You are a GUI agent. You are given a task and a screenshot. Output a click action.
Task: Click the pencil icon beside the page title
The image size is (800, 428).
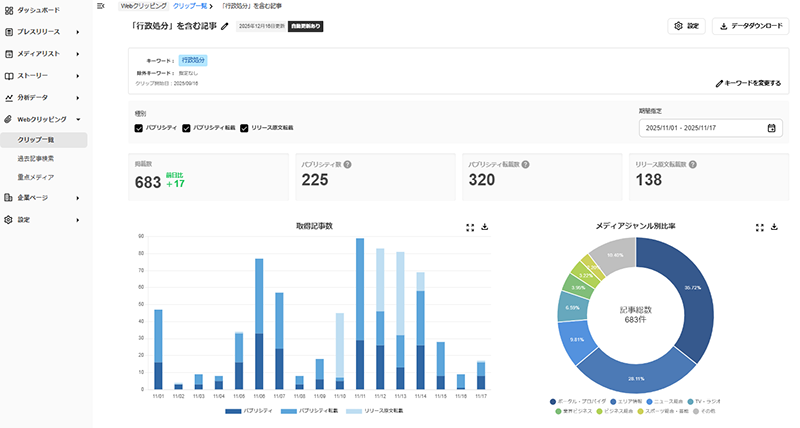point(225,26)
